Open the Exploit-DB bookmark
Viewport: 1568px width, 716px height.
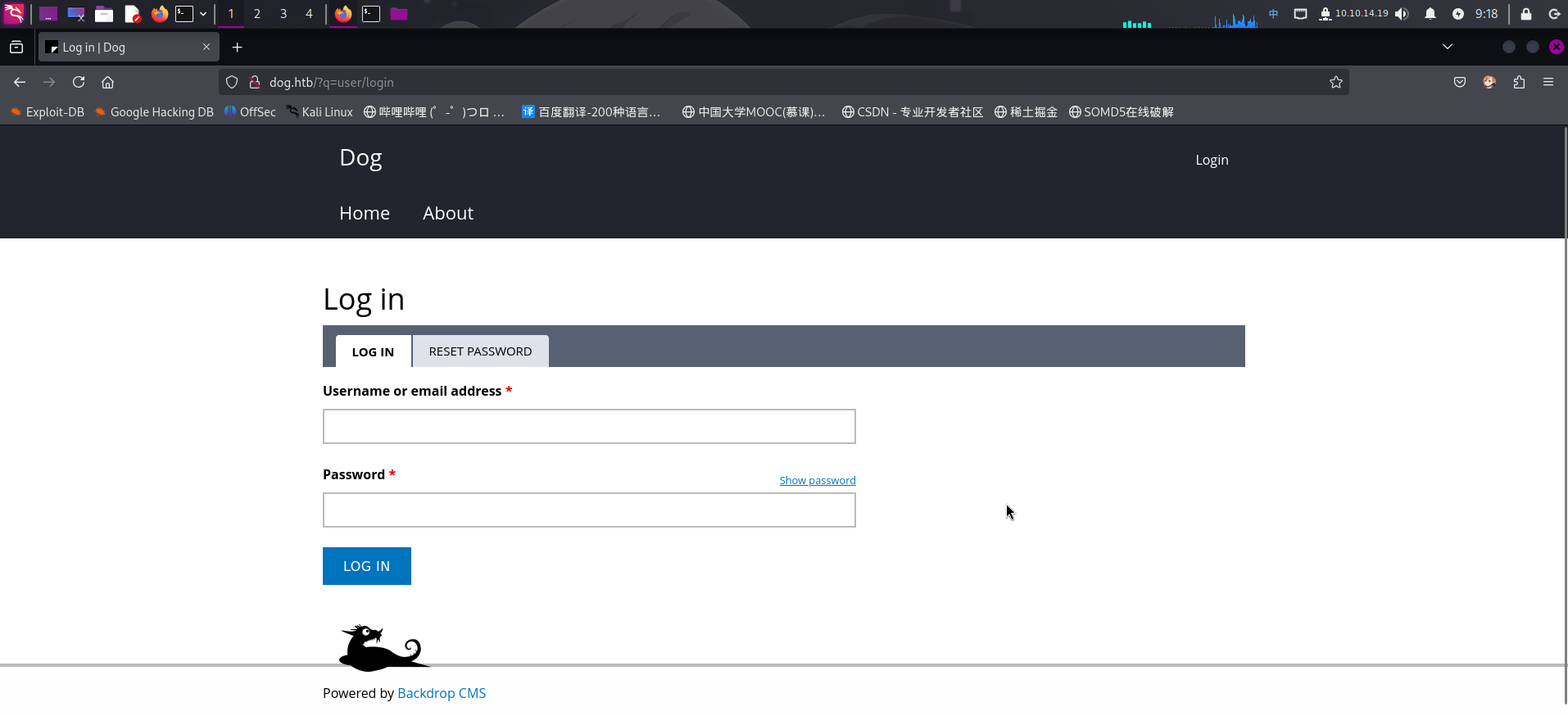(48, 112)
